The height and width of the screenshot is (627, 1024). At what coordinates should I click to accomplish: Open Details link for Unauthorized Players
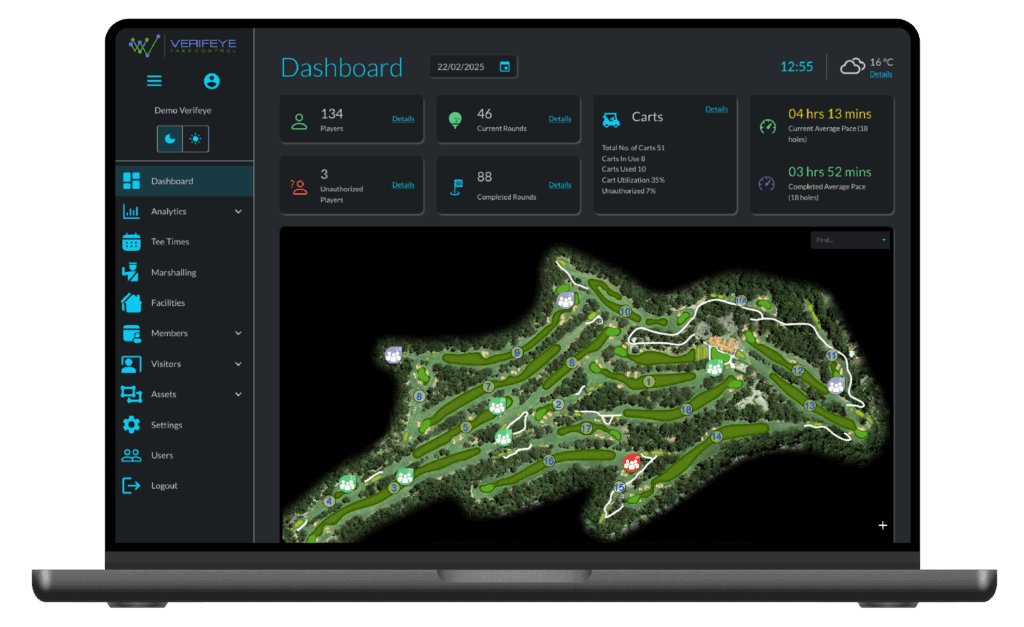click(x=403, y=185)
